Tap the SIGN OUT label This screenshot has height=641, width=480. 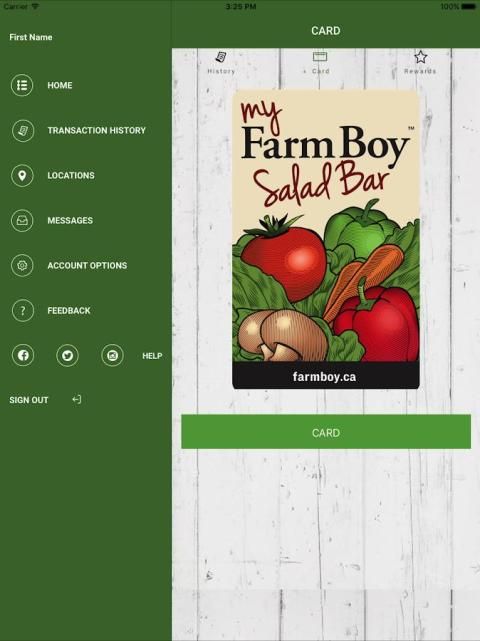[x=29, y=400]
